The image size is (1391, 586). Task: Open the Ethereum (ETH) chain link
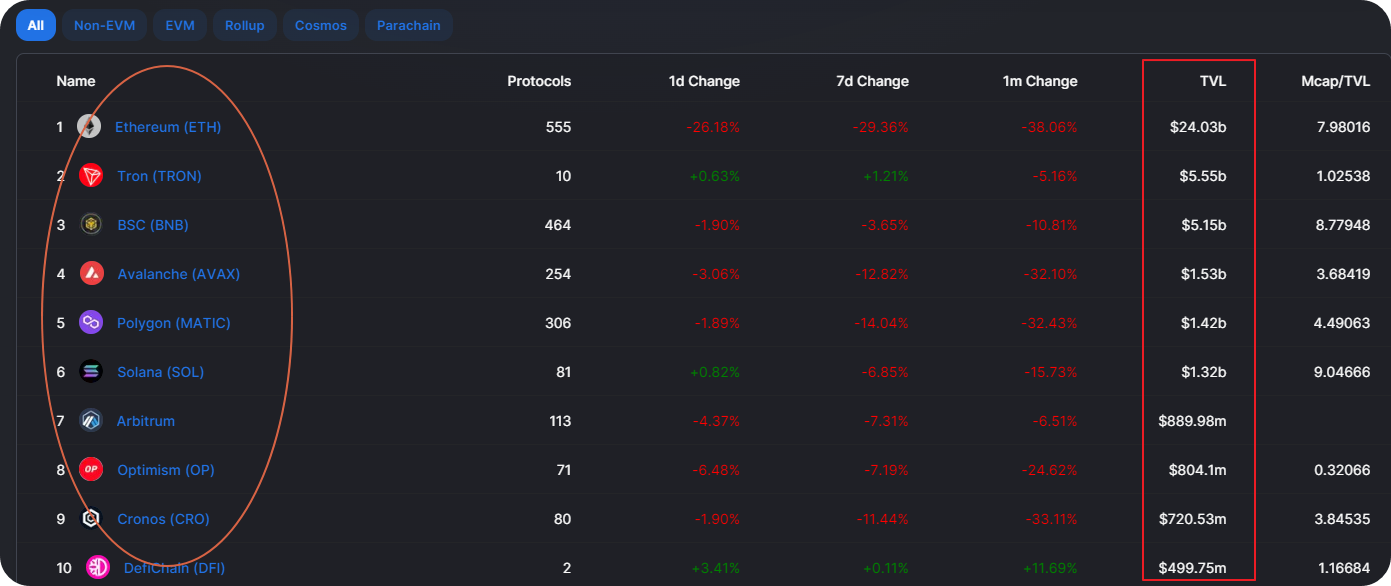[x=168, y=127]
